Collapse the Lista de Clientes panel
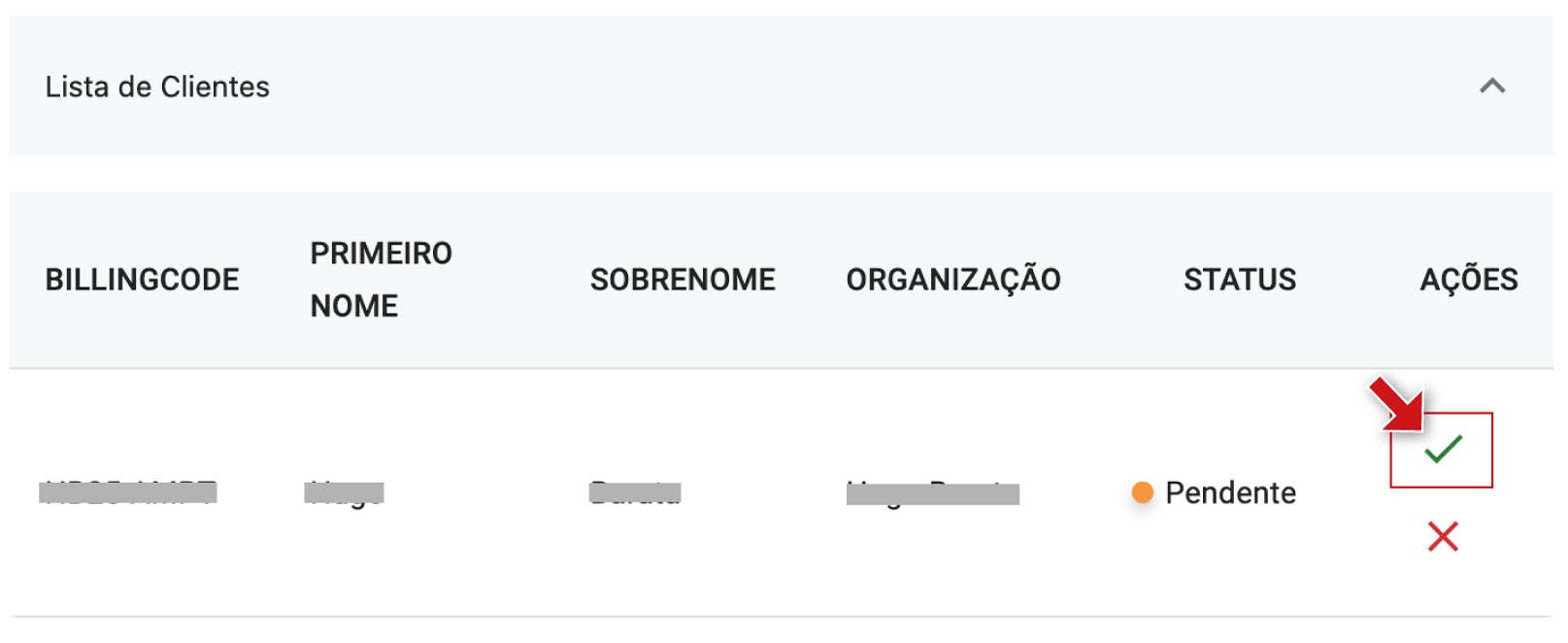This screenshot has width=1568, height=643. click(x=1492, y=86)
